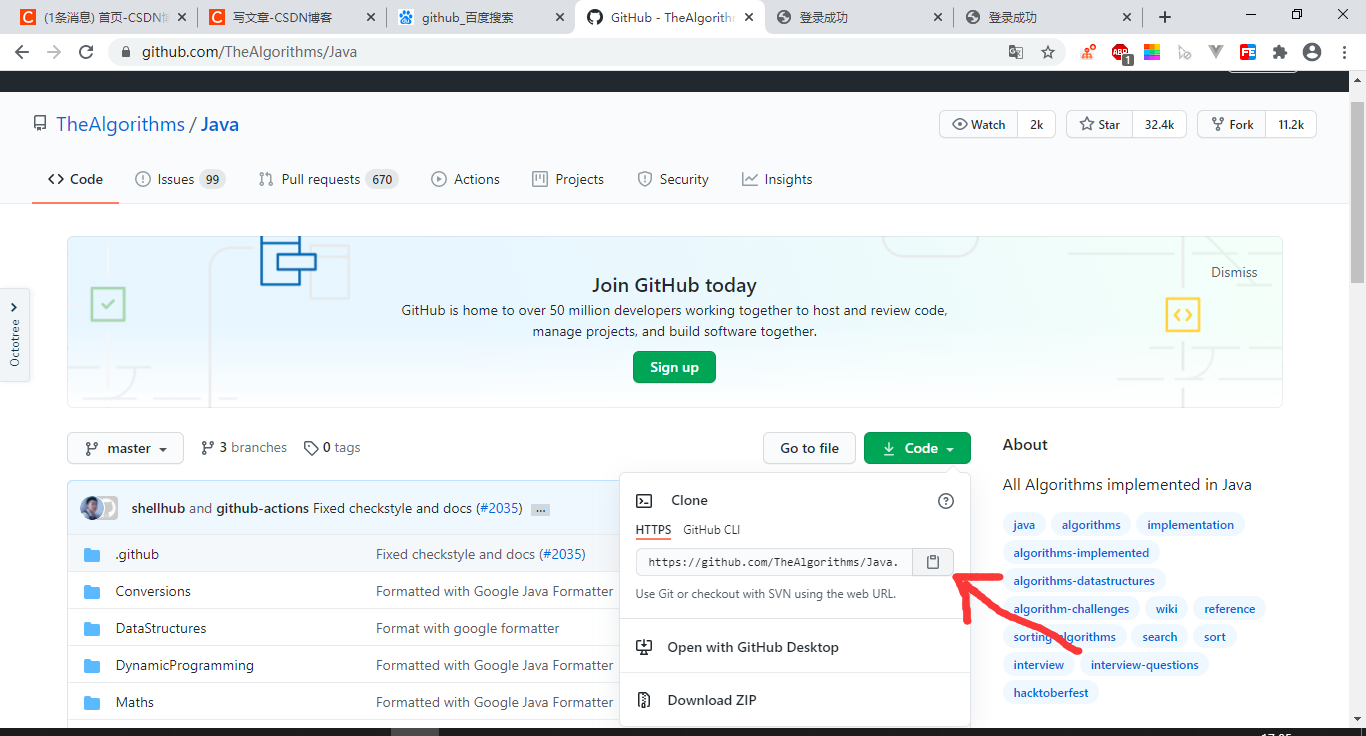This screenshot has width=1366, height=736.
Task: Dismiss the Join GitHub banner
Action: [x=1234, y=272]
